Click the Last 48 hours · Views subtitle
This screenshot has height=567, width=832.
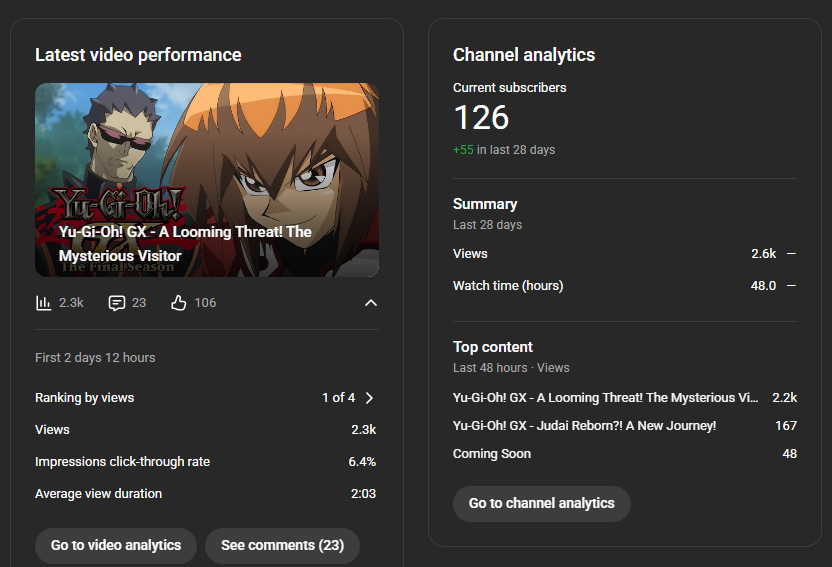click(511, 368)
